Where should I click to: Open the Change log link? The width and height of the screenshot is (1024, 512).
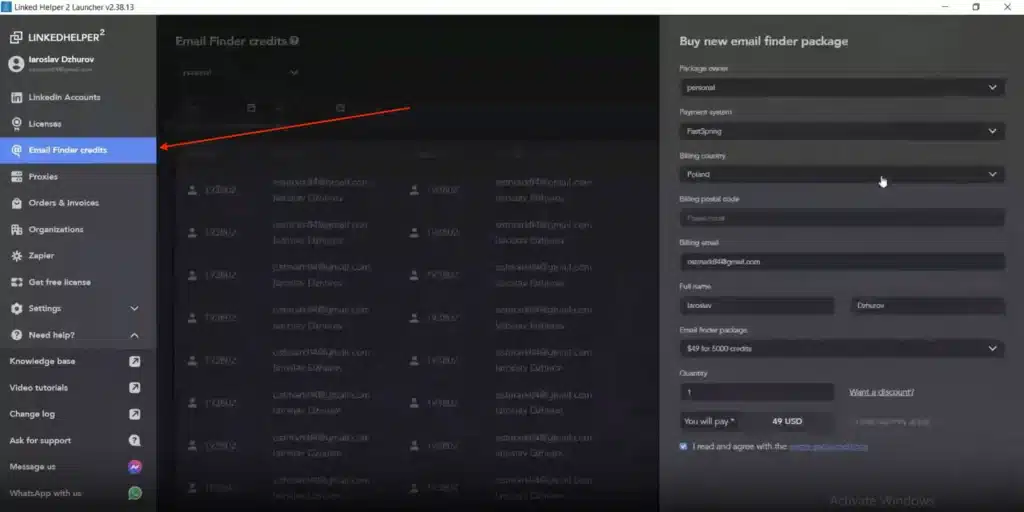click(32, 414)
